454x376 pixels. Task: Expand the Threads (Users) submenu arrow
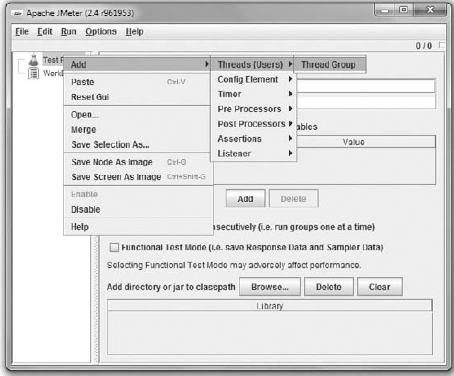pyautogui.click(x=290, y=64)
